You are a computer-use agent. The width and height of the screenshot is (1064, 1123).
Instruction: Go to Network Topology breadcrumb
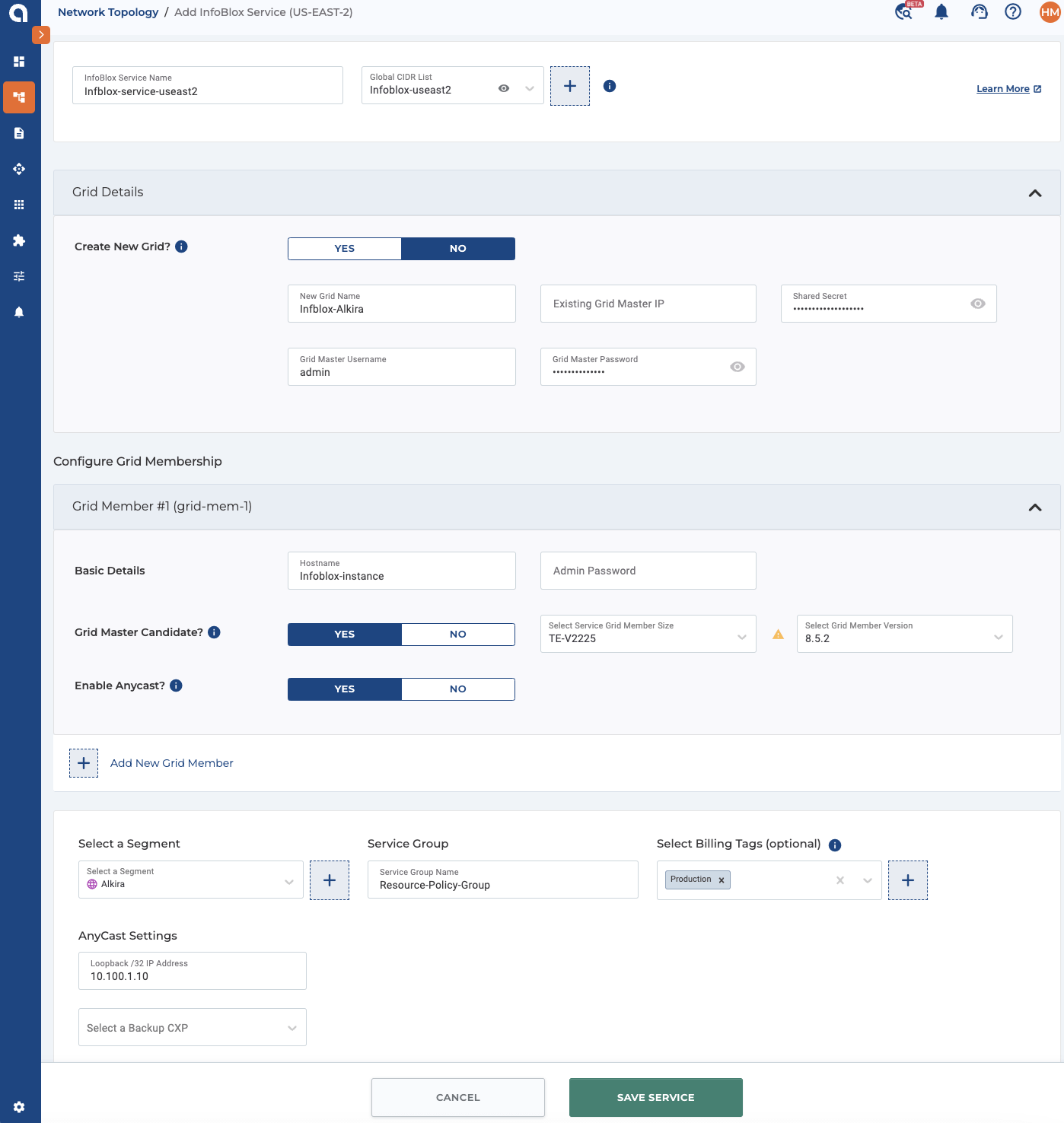coord(108,12)
